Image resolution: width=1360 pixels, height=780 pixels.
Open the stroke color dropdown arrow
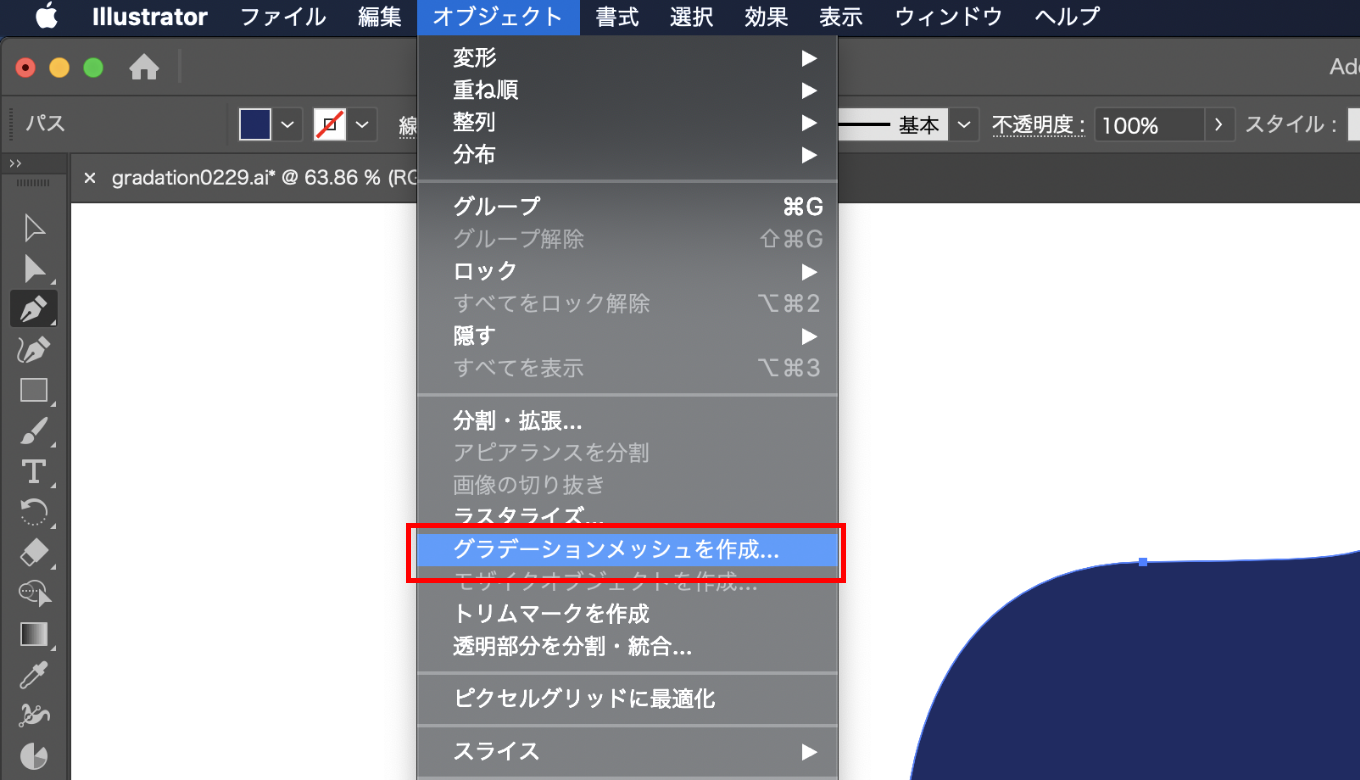362,125
